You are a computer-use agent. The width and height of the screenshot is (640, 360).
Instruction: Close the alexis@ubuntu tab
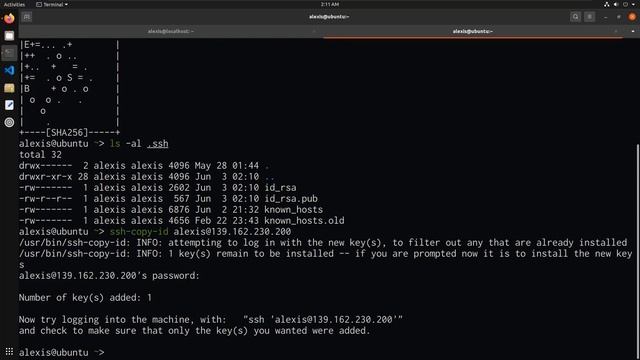click(x=616, y=31)
